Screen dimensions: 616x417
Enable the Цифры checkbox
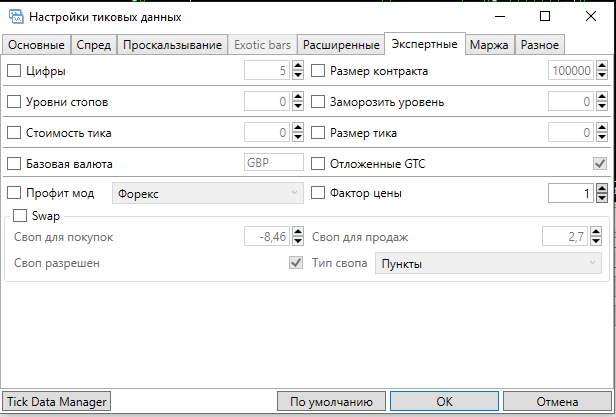14,71
